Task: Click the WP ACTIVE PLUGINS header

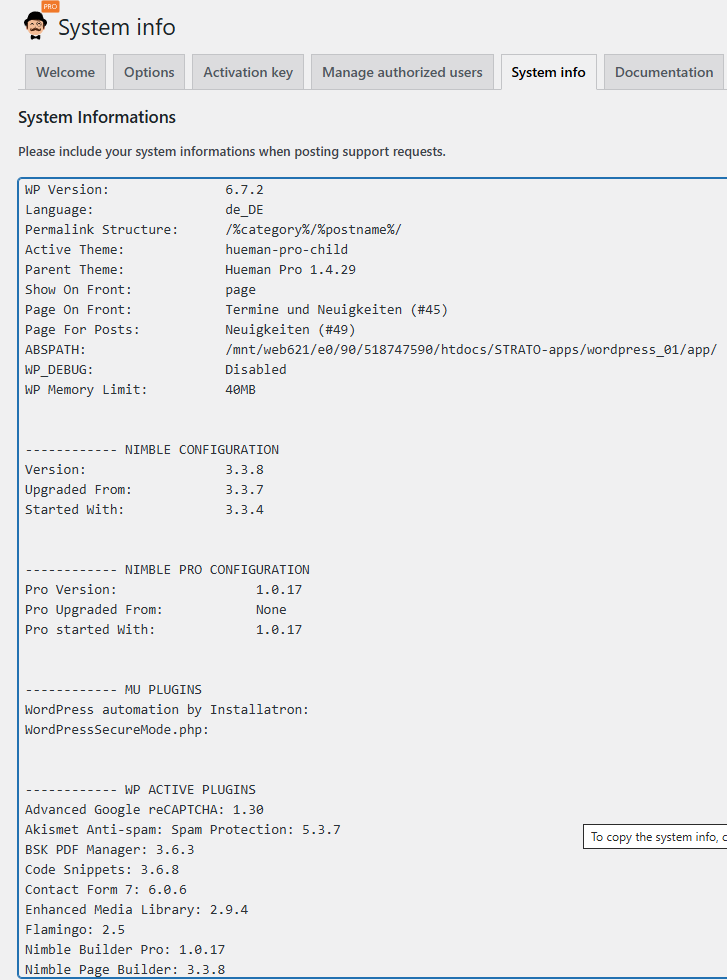Action: 141,789
